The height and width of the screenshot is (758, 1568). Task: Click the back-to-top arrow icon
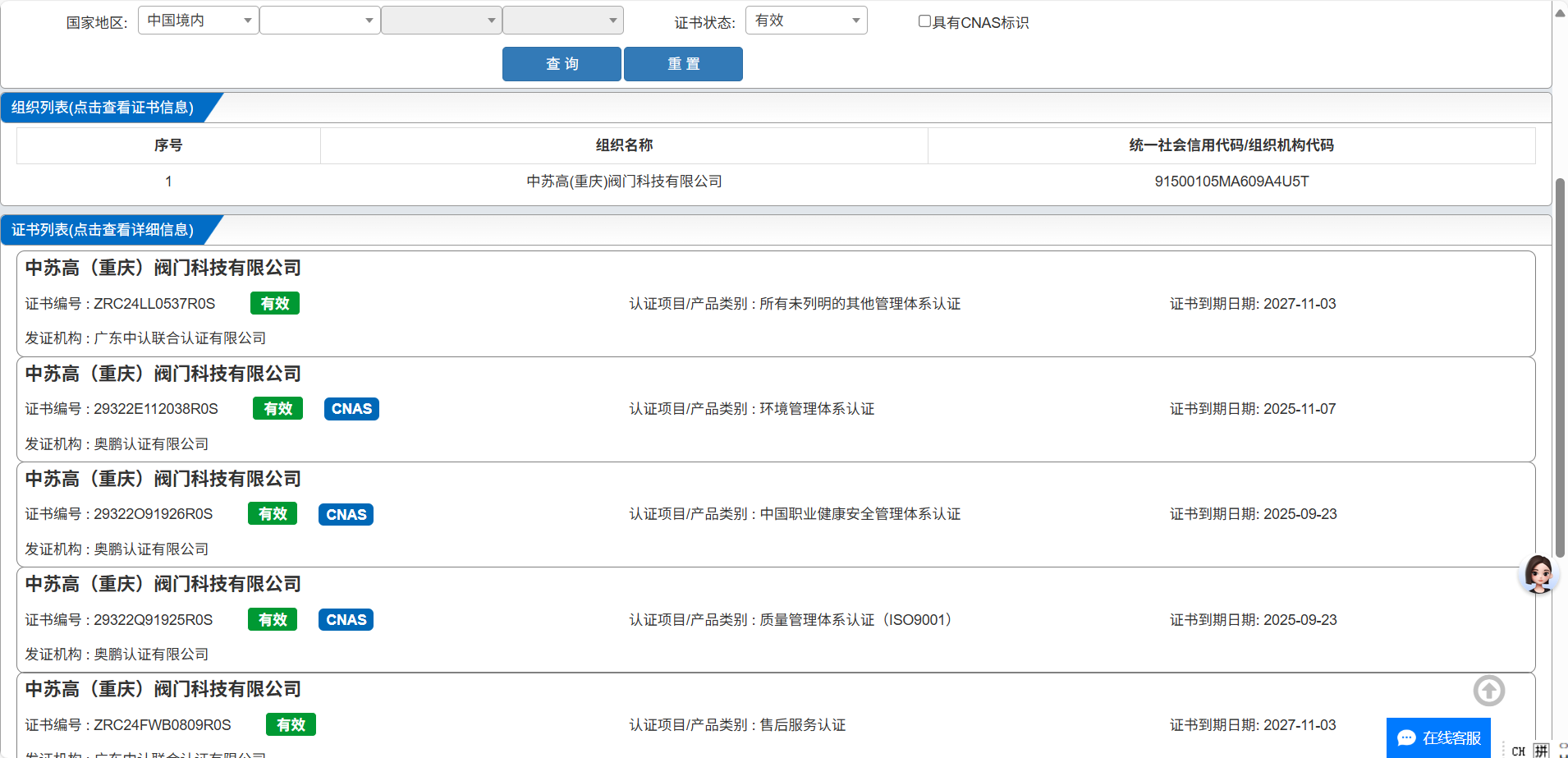[1488, 691]
